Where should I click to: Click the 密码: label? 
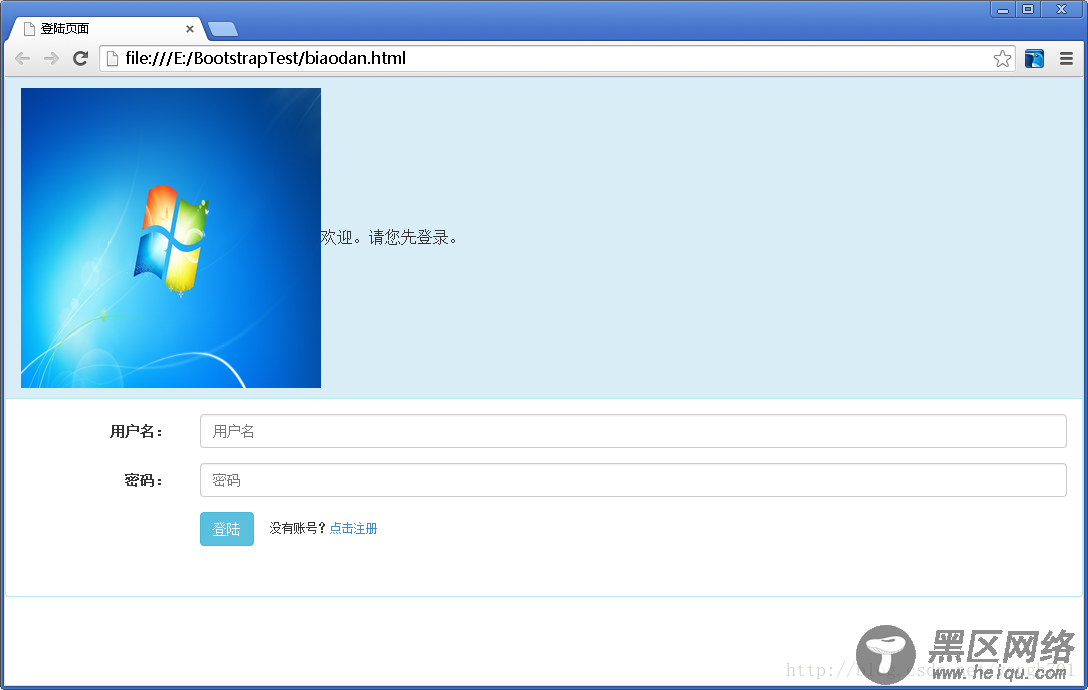click(144, 480)
